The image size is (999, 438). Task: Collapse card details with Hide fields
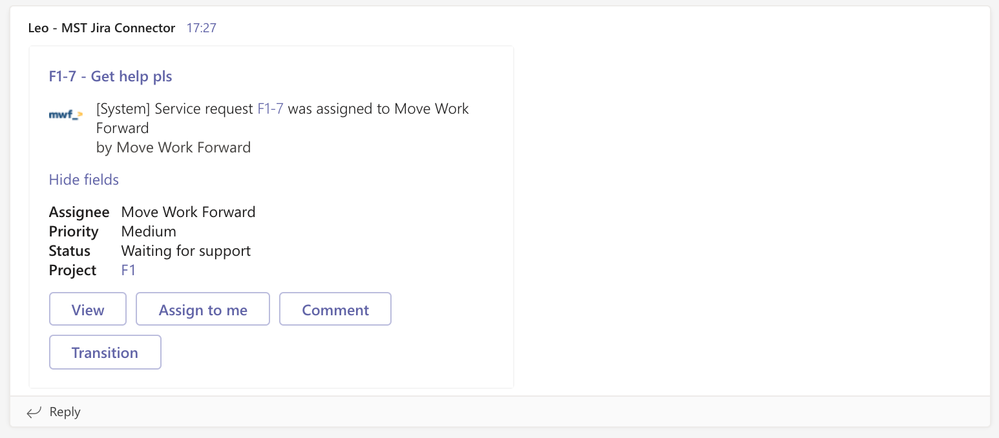tap(83, 180)
